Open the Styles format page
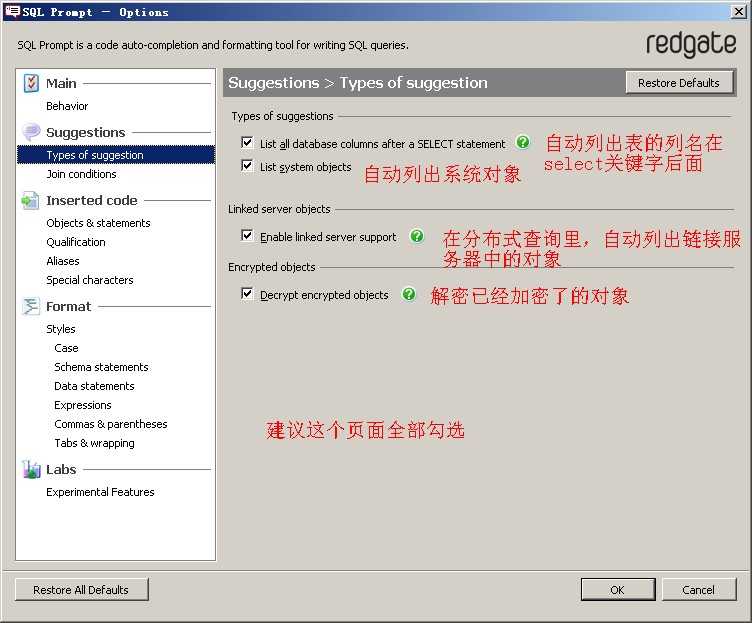 pos(61,329)
